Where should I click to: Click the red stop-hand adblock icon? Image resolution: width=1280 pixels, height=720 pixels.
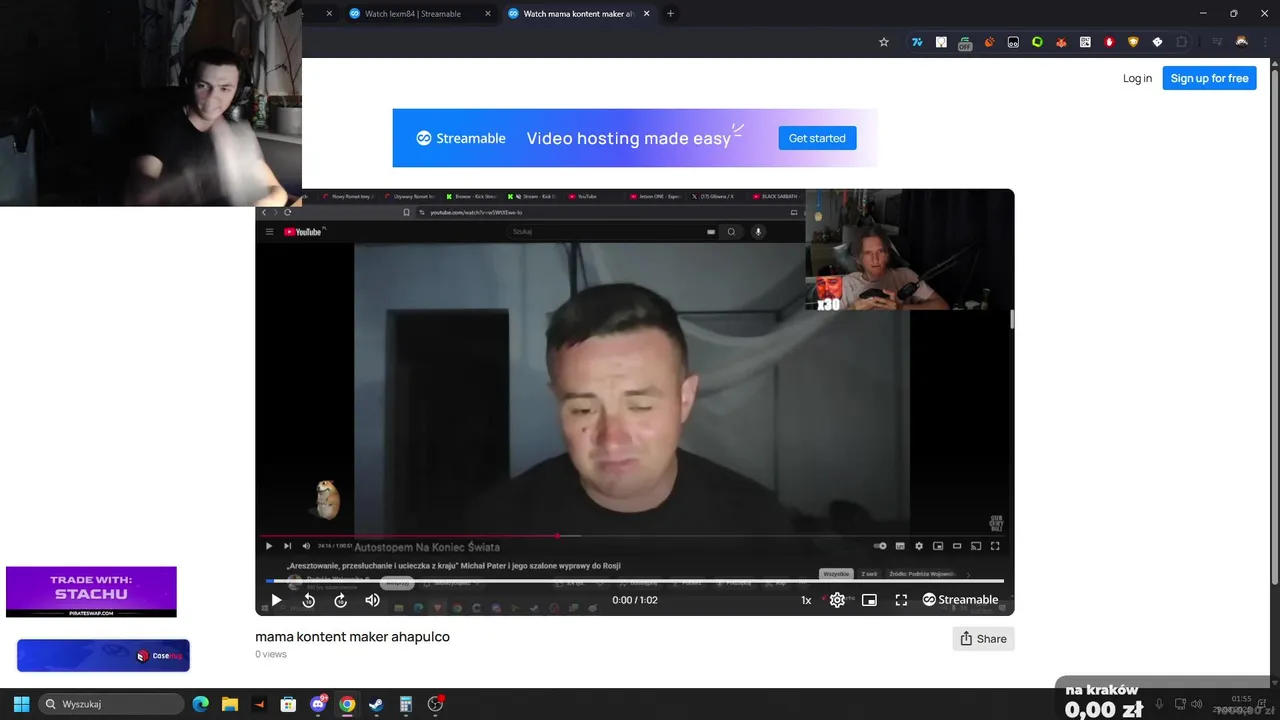(x=1109, y=42)
